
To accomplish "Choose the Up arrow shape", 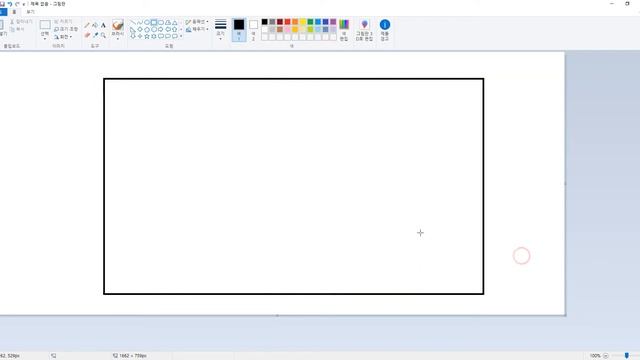I will coord(175,29).
